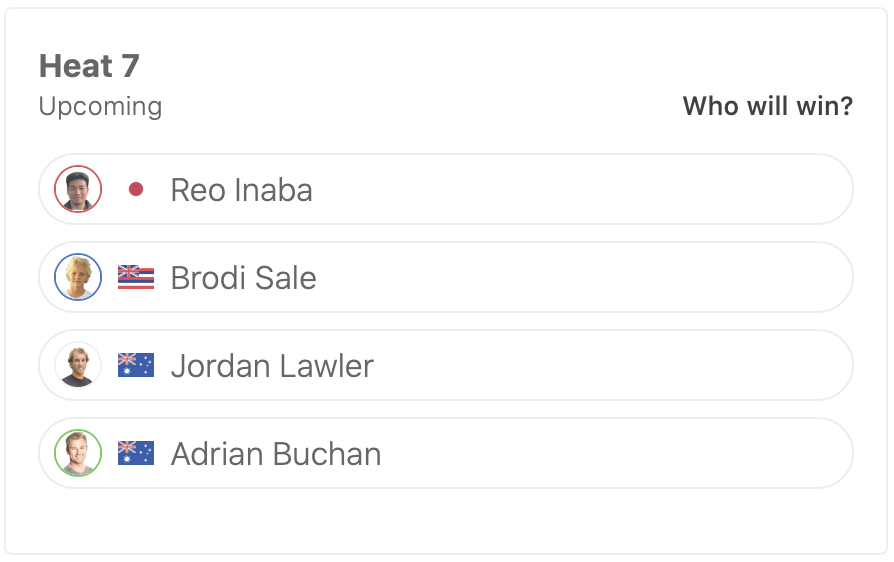Screen dimensions: 894x562
Task: Vote for Adrian Buchan to win
Action: coord(600,453)
